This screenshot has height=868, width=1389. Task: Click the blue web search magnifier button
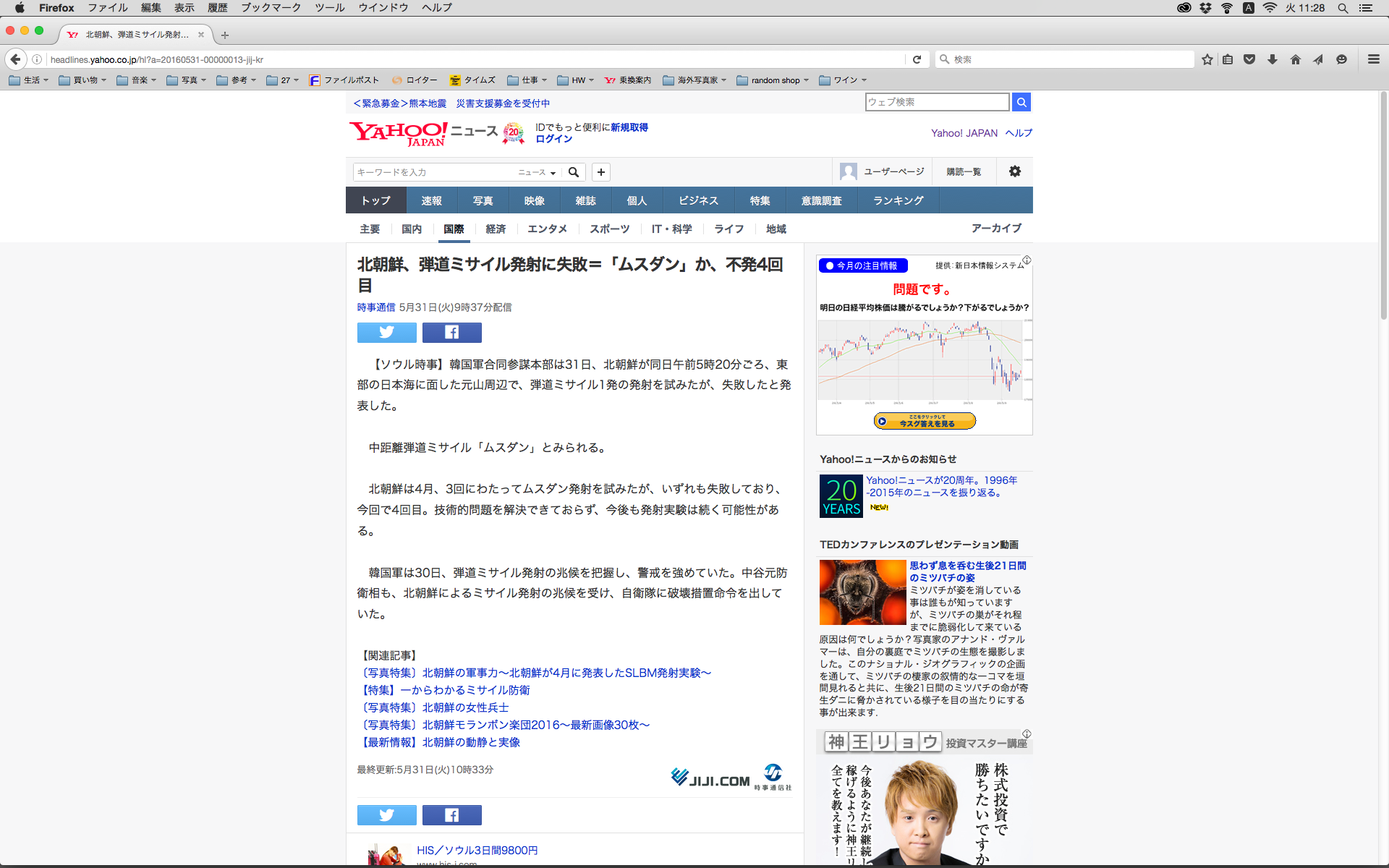[x=1021, y=102]
